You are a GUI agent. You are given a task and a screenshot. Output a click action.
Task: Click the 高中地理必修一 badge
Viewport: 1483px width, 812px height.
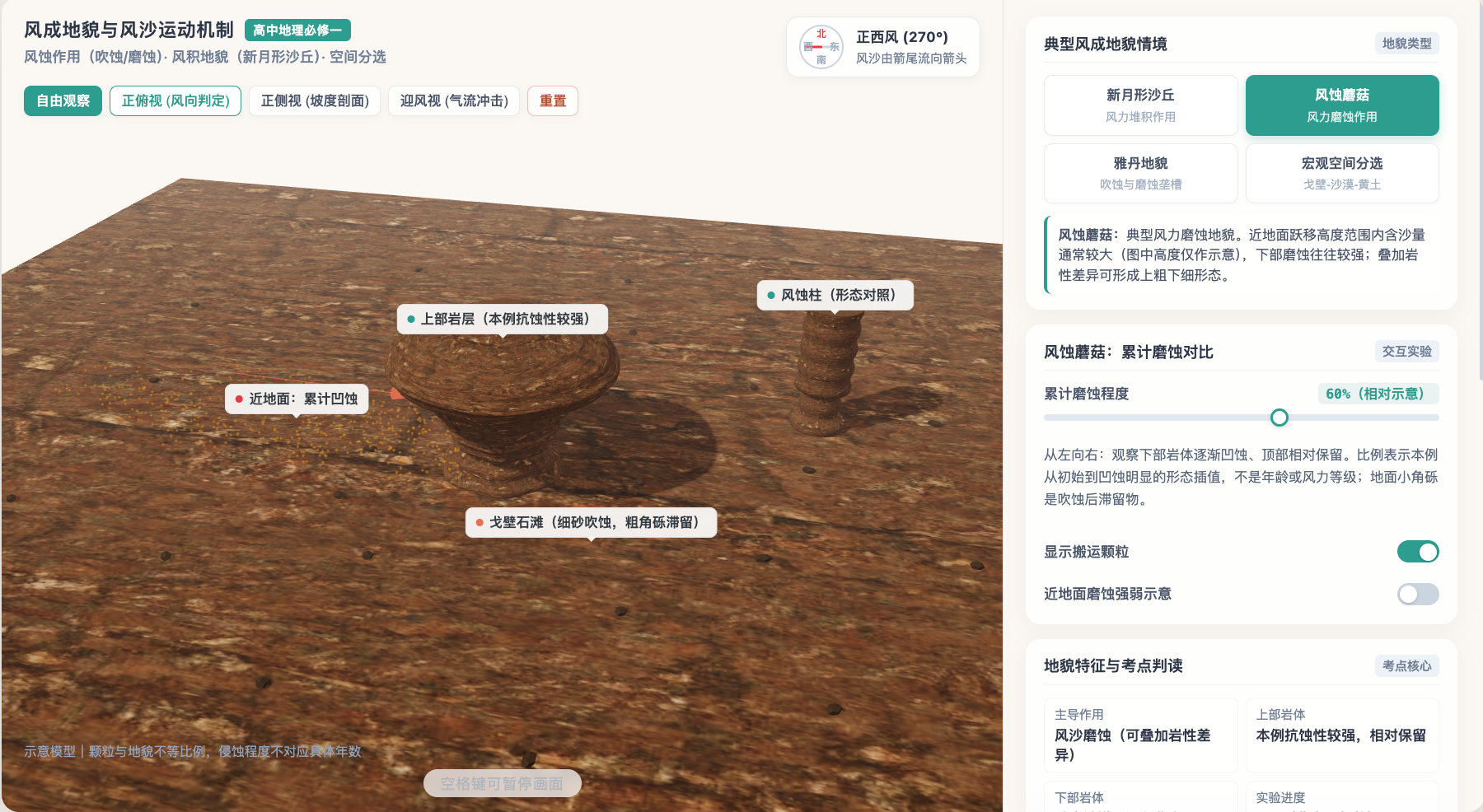297,30
